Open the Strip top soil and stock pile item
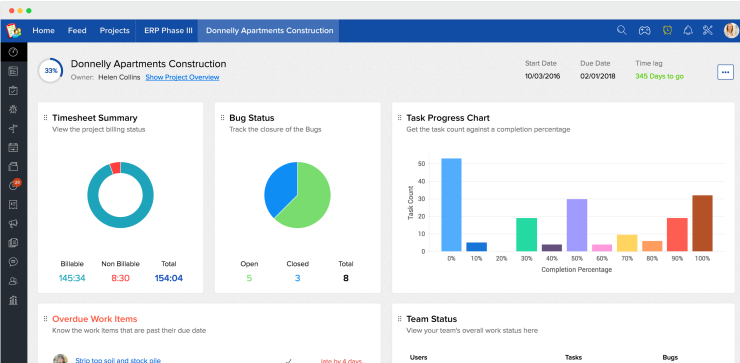Screen dimensions: 740x363 pos(118,360)
